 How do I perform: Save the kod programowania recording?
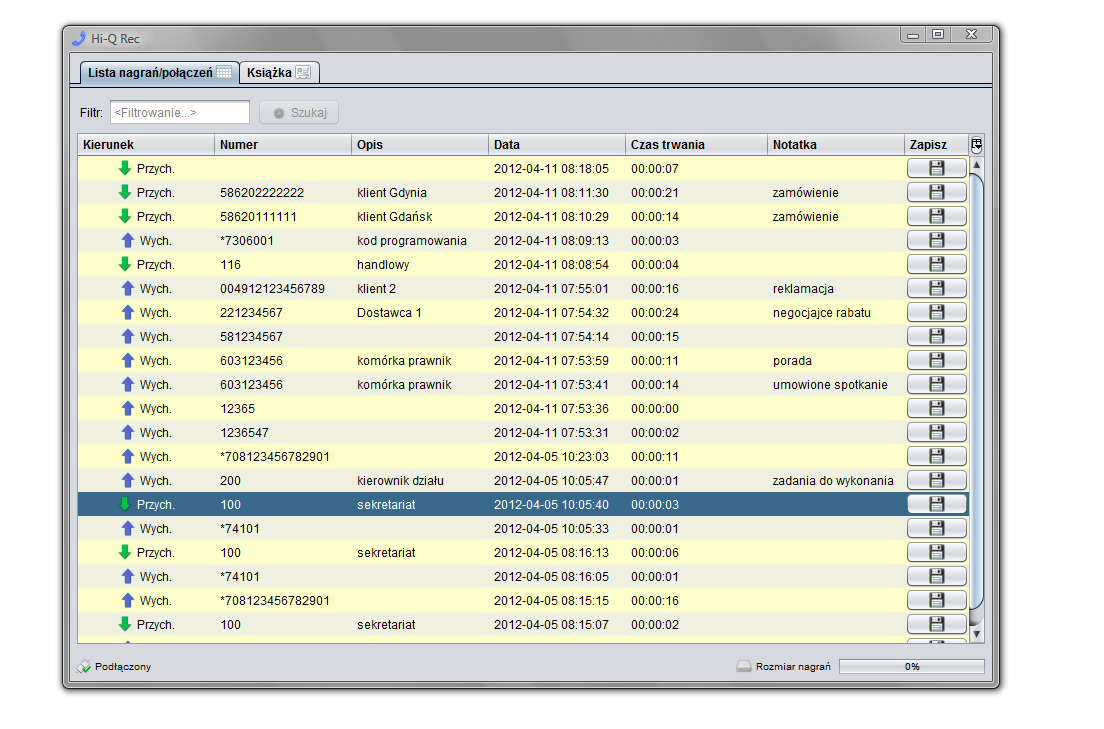click(x=936, y=239)
